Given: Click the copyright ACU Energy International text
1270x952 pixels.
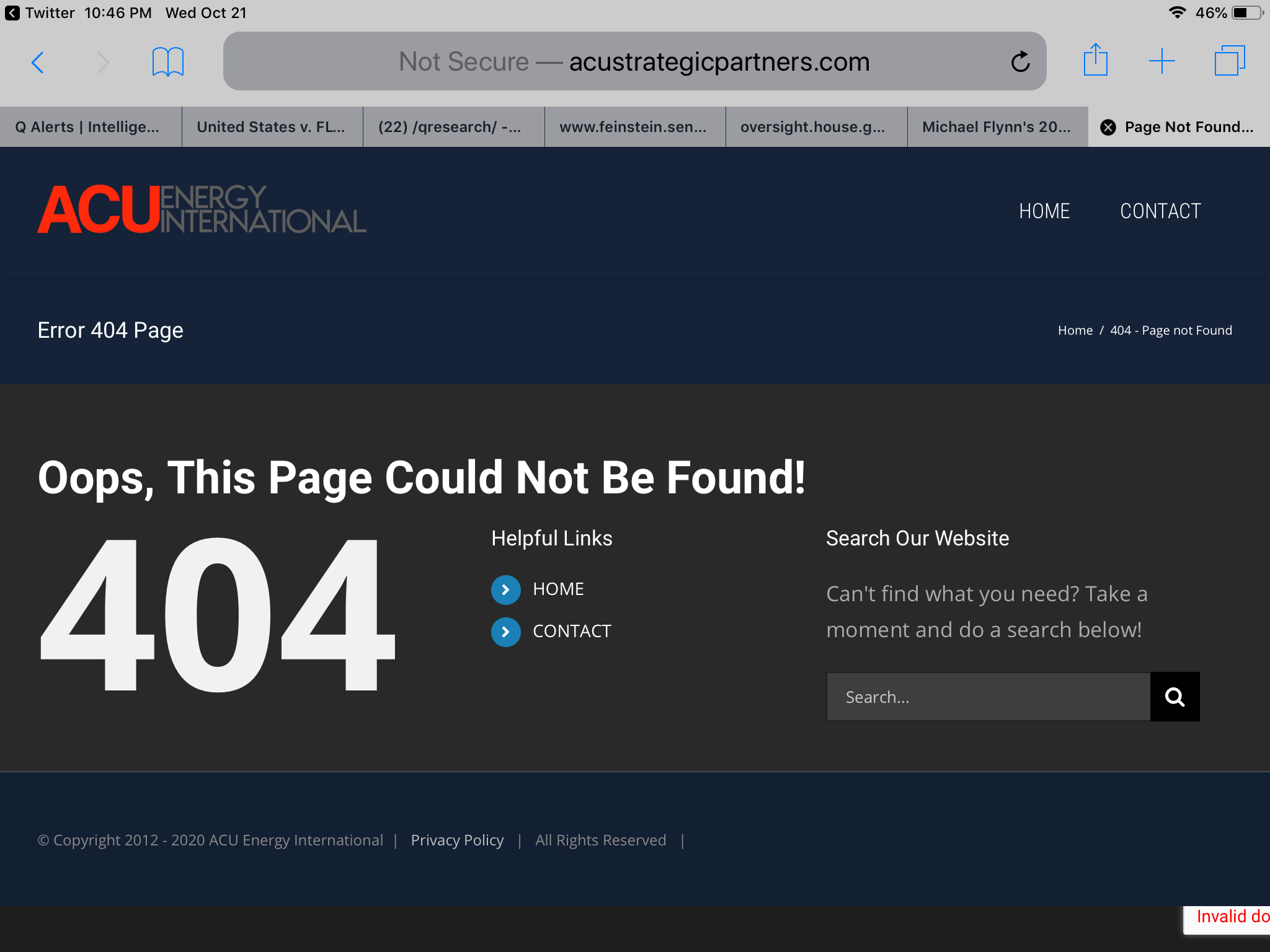Looking at the screenshot, I should (210, 840).
